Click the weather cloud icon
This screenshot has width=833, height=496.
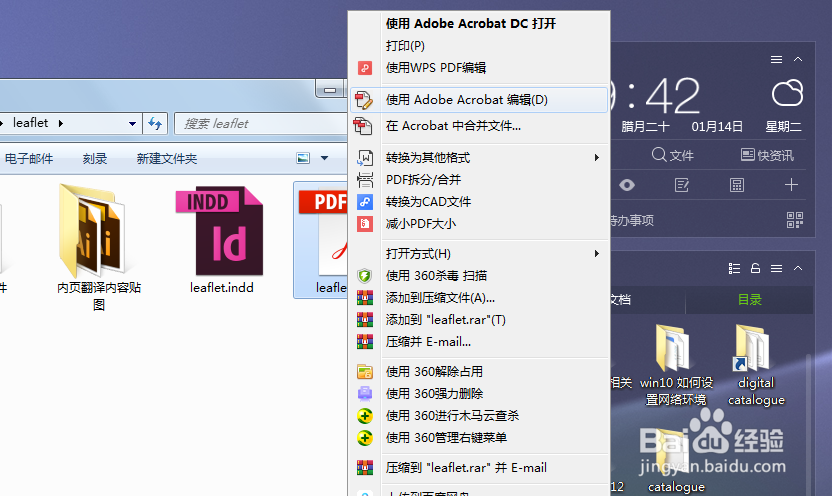pyautogui.click(x=787, y=92)
